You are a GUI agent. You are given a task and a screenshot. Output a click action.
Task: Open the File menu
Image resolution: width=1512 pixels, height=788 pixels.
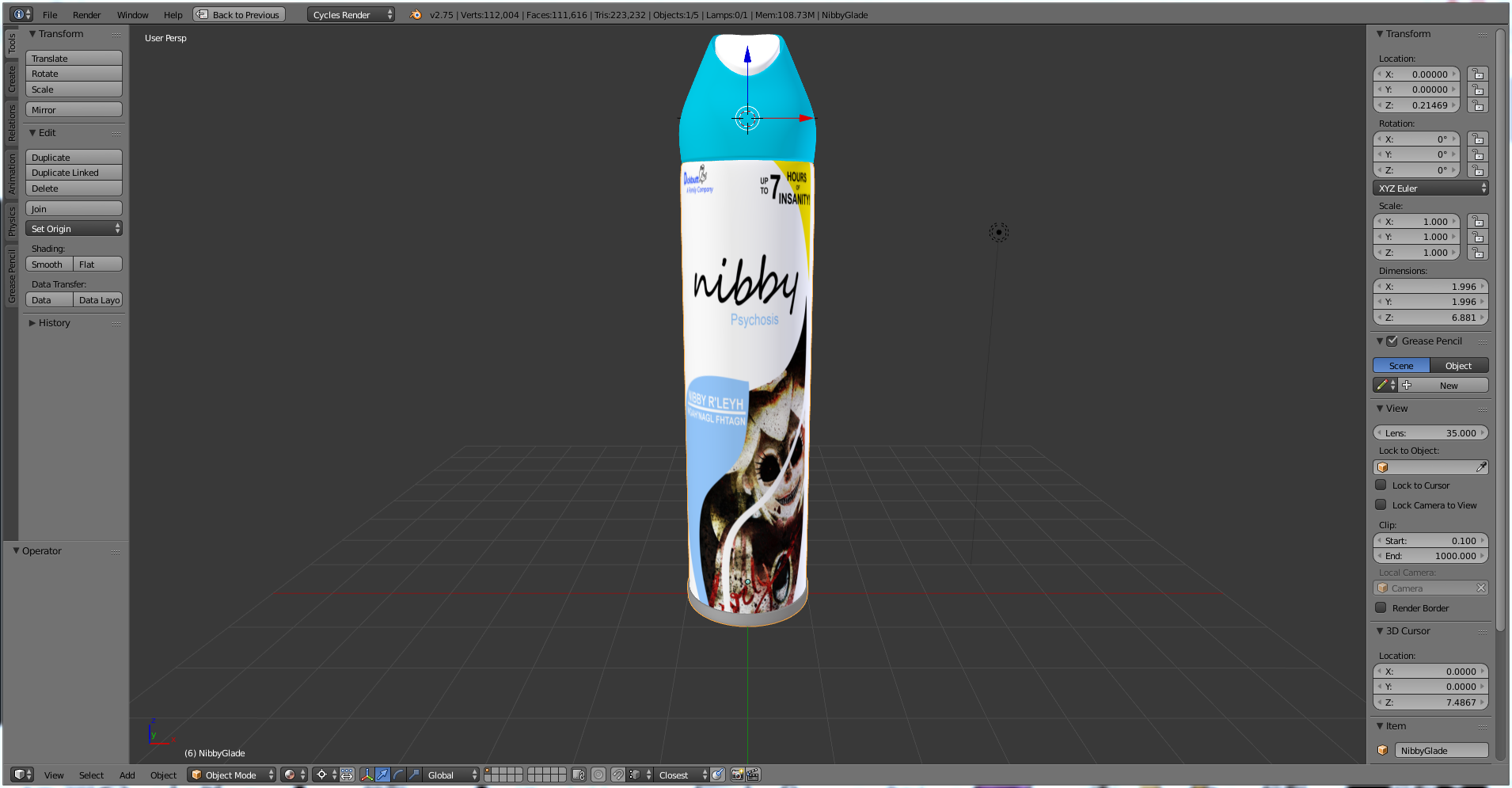[x=50, y=14]
